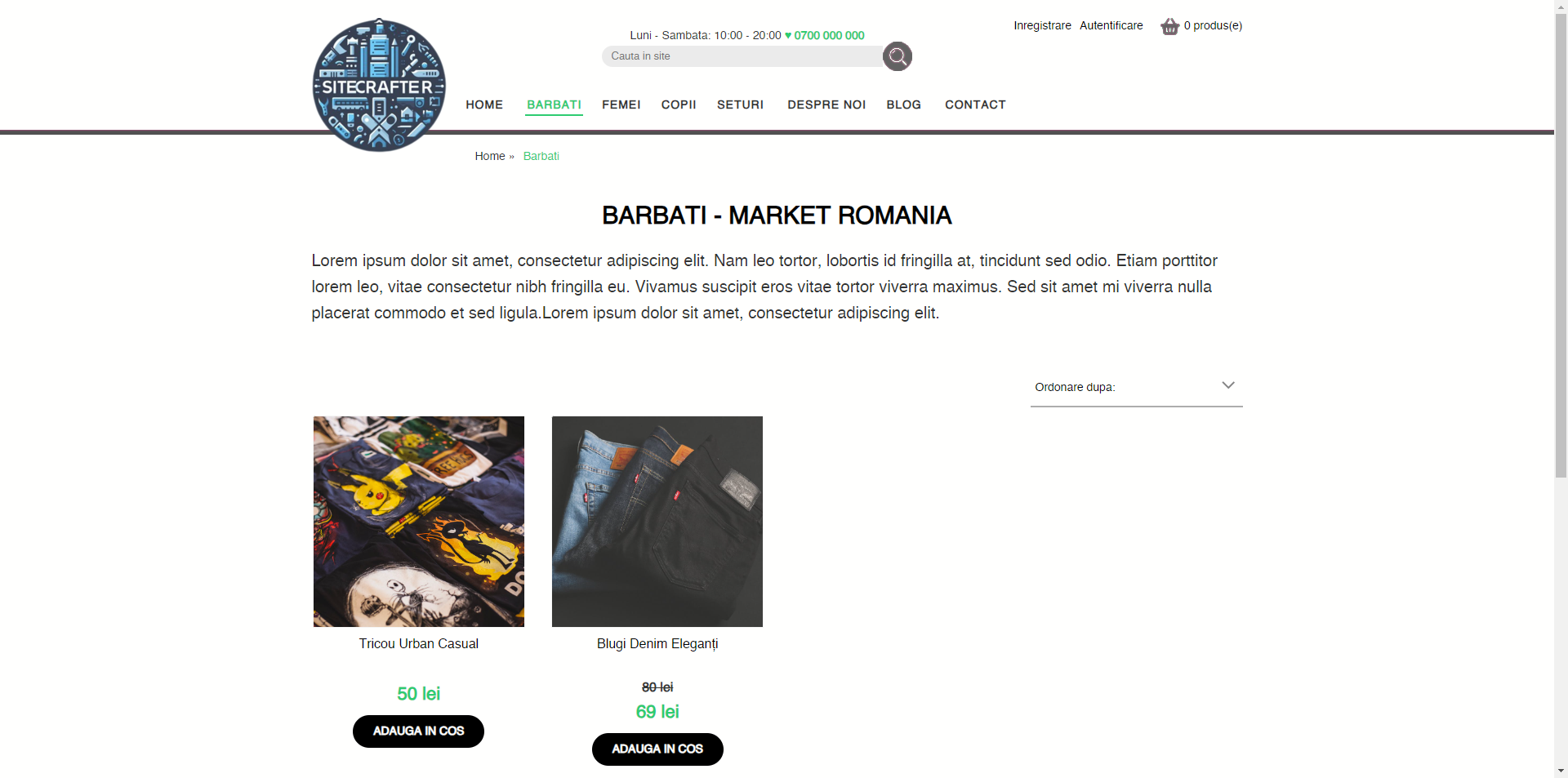The height and width of the screenshot is (778, 1568).
Task: Click the search magnifier icon button
Action: pos(897,56)
